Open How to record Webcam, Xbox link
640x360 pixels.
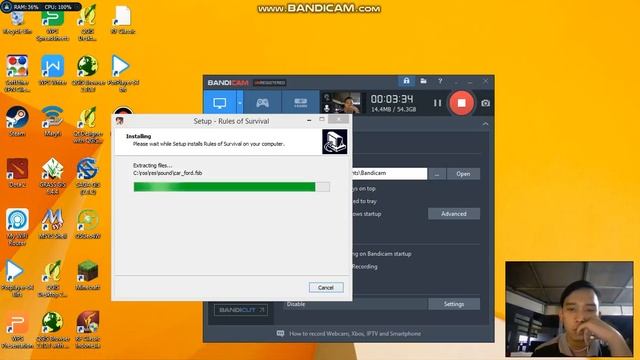(x=355, y=334)
